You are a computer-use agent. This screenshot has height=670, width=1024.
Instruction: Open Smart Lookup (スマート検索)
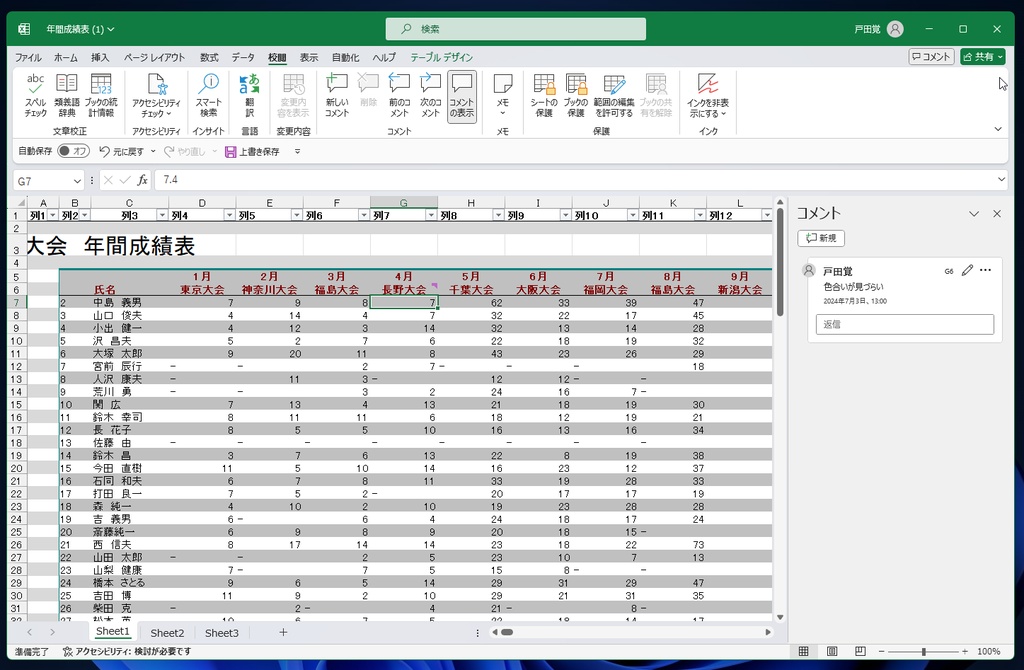(x=208, y=95)
